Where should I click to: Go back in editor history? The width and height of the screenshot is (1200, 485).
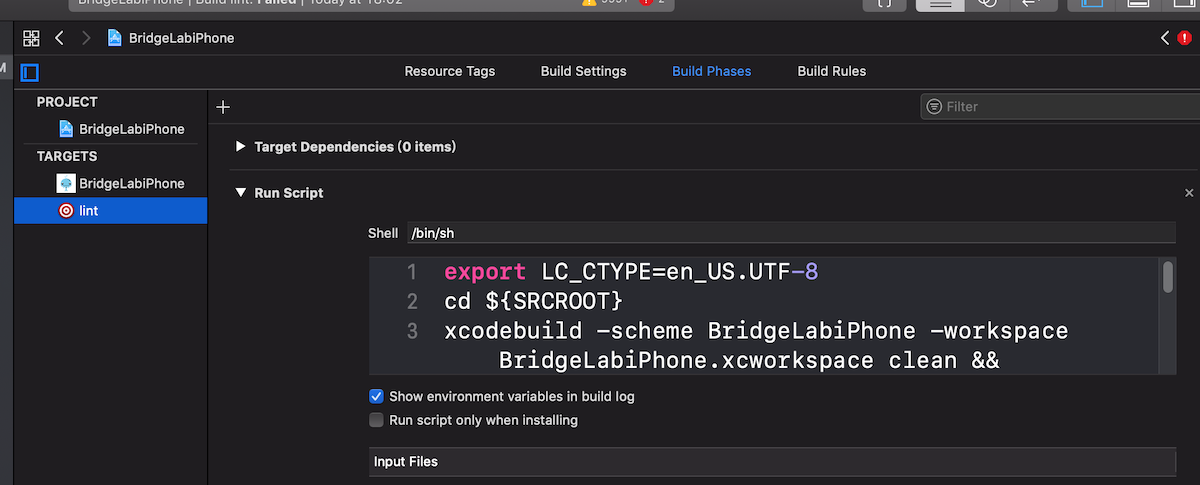pyautogui.click(x=59, y=38)
